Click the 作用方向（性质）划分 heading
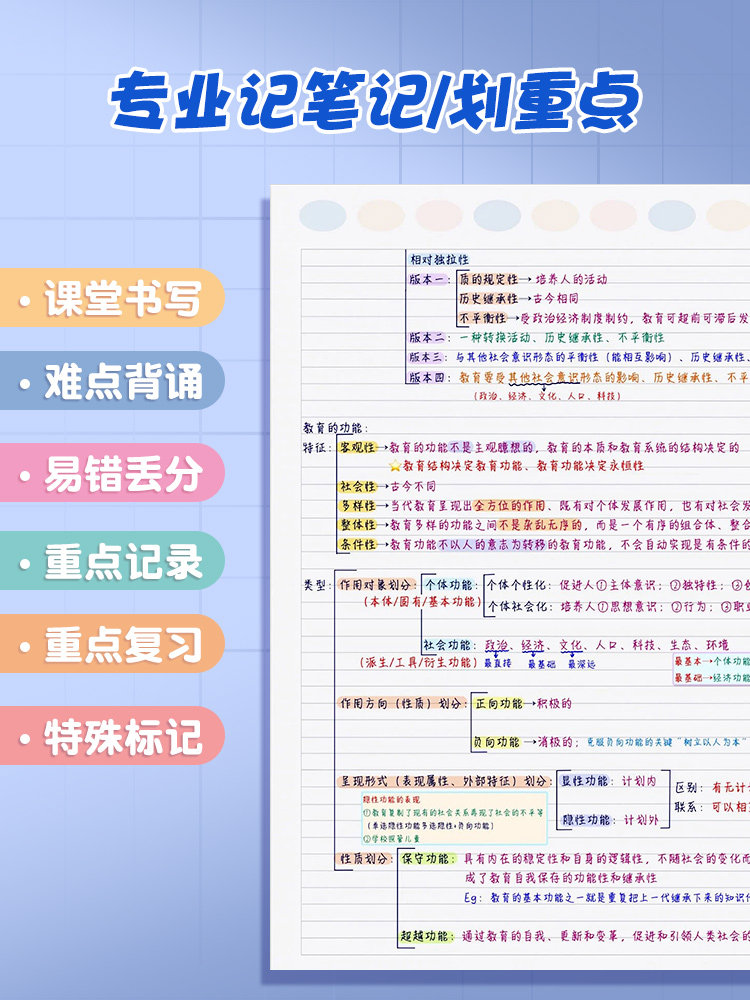750x1000 pixels. tap(402, 703)
